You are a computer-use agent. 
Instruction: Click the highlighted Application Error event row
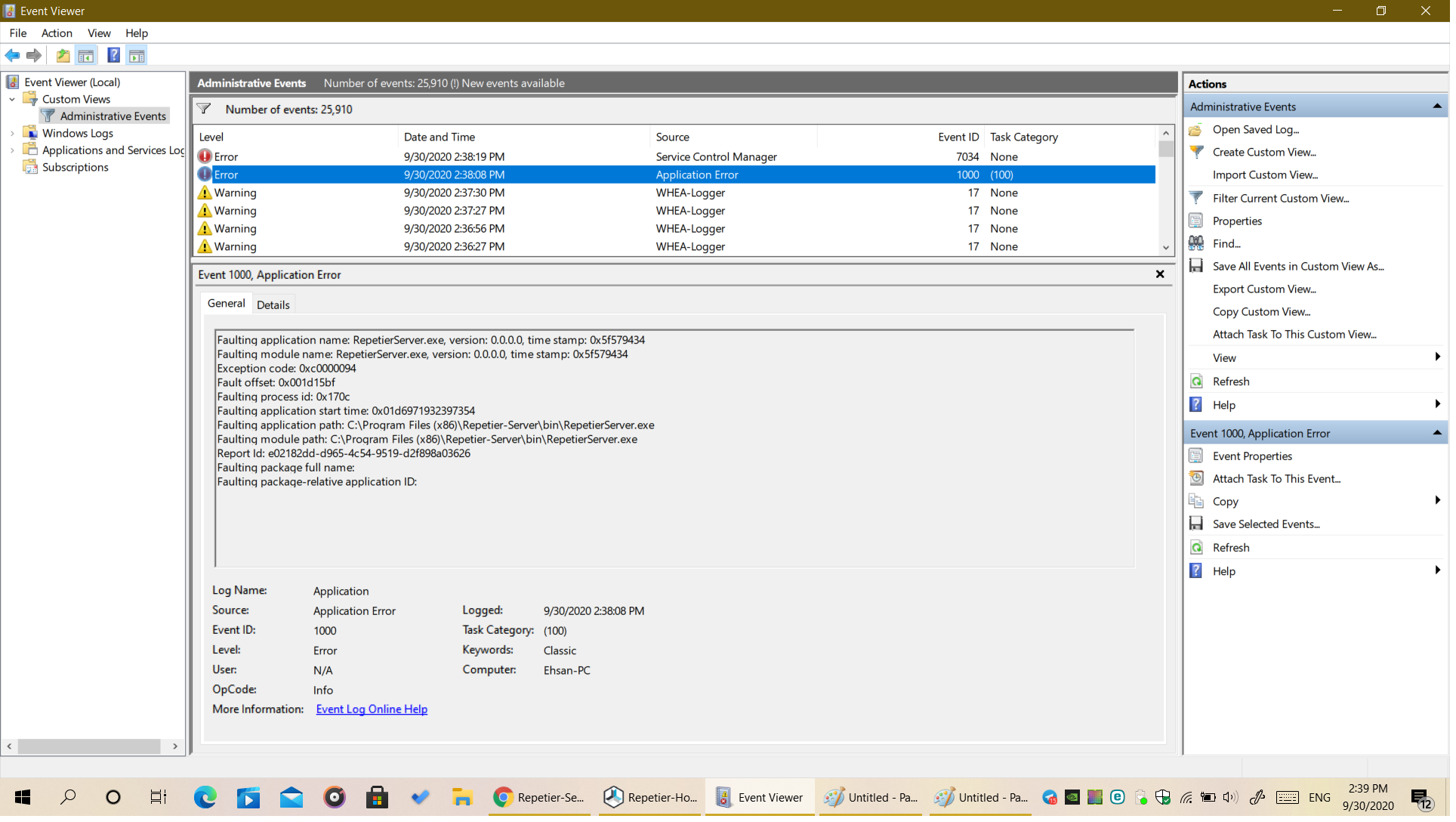pos(675,174)
